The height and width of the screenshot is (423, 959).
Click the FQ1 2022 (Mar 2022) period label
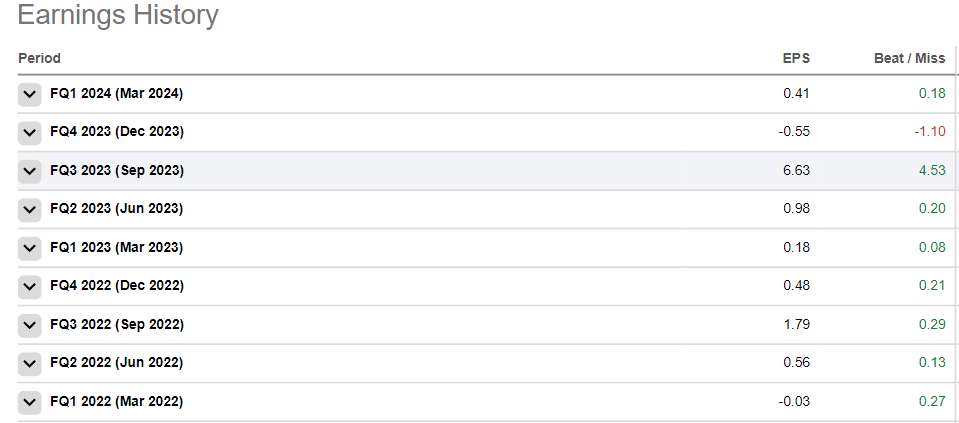(117, 402)
